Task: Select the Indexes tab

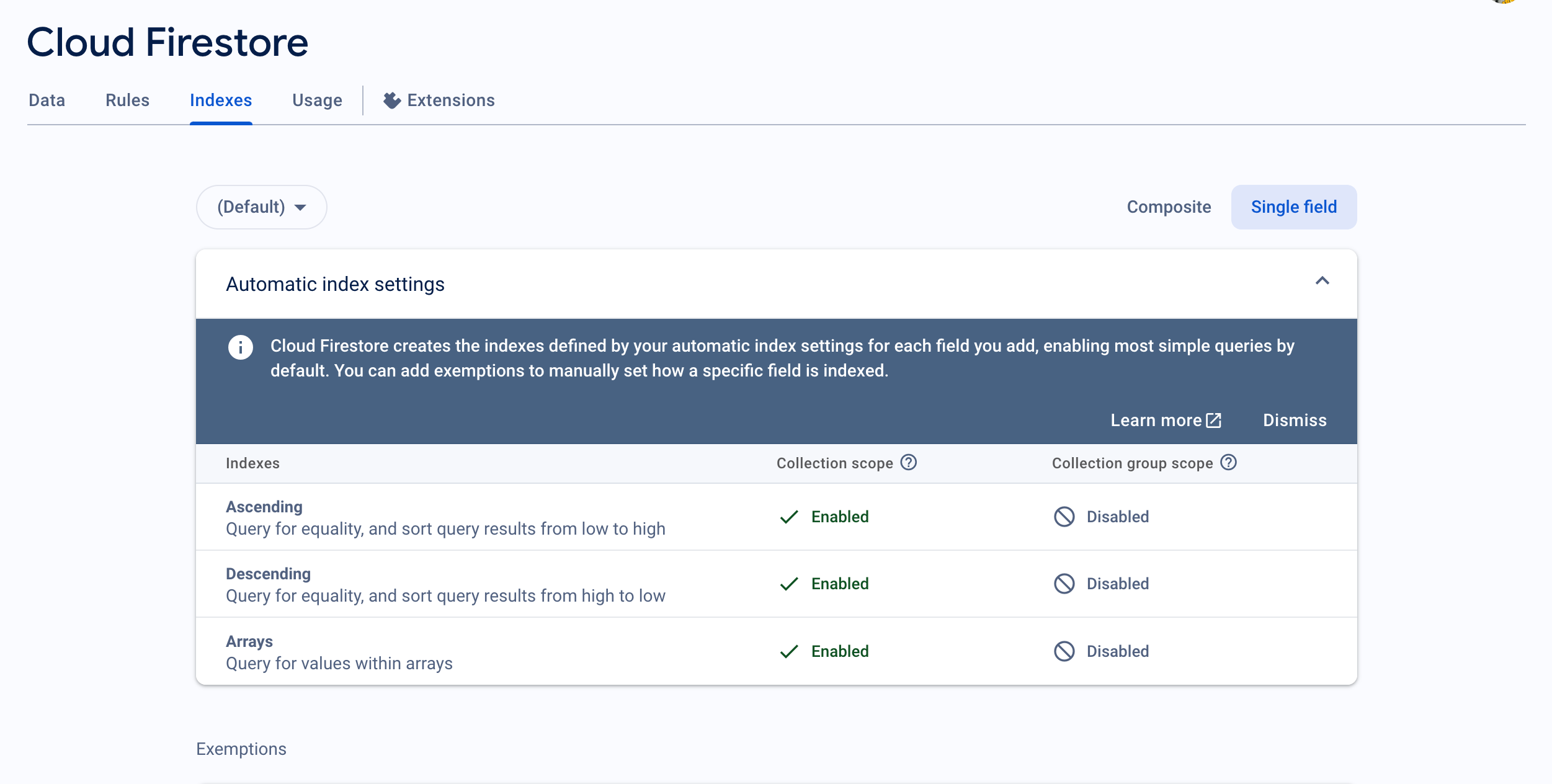Action: point(221,100)
